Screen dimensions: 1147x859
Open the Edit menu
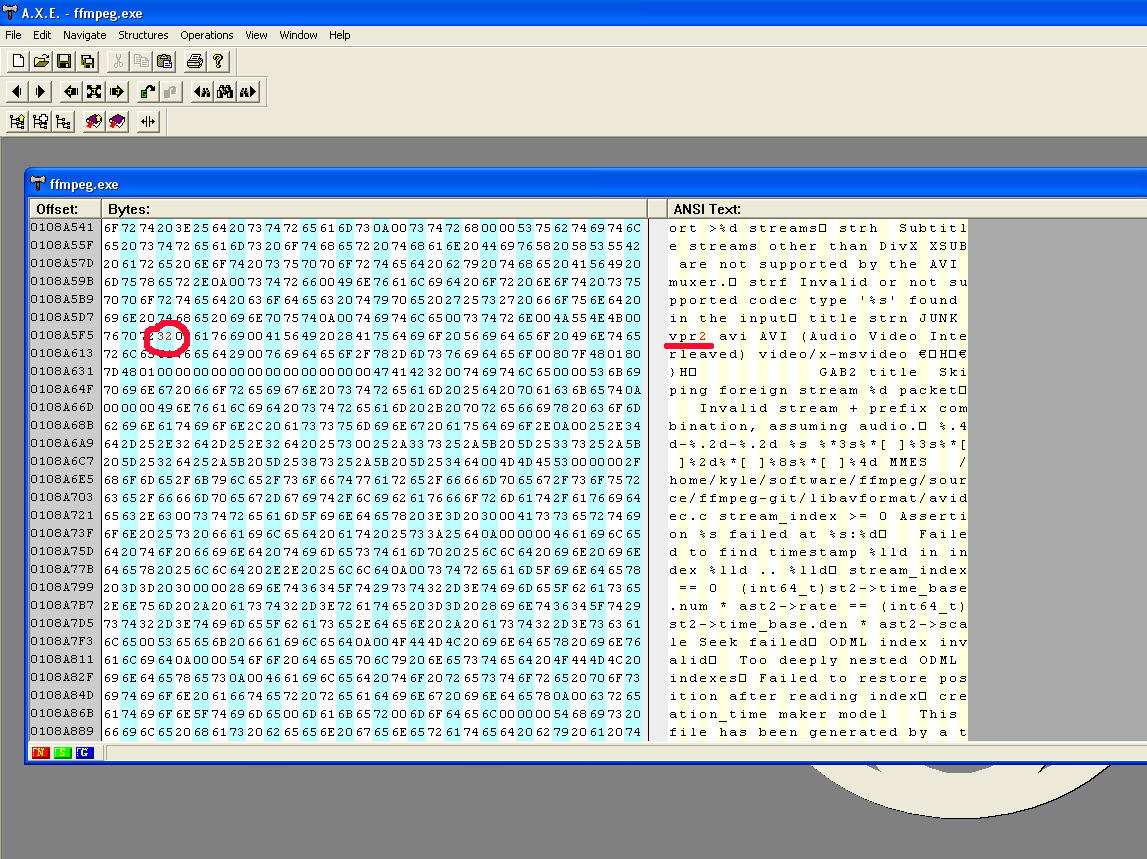coord(42,35)
